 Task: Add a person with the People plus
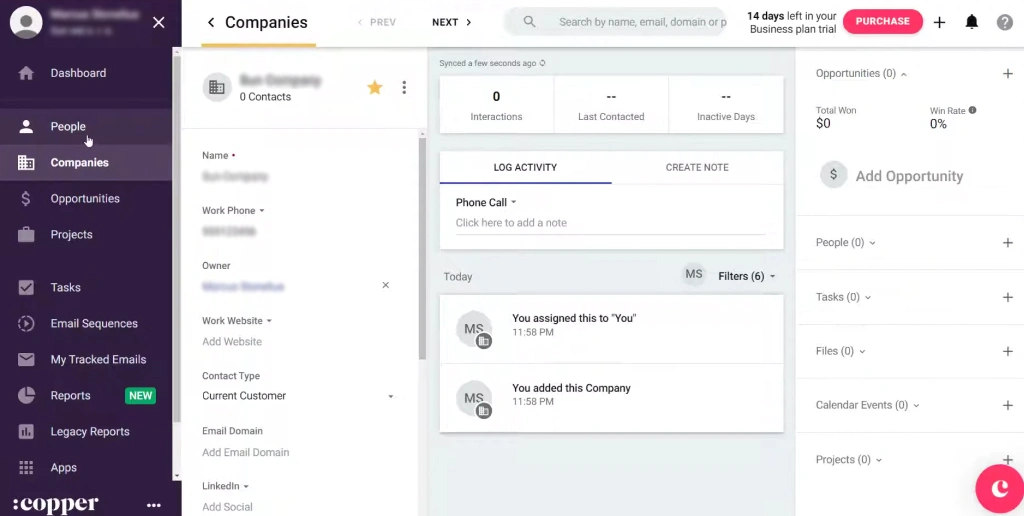[x=1008, y=242]
